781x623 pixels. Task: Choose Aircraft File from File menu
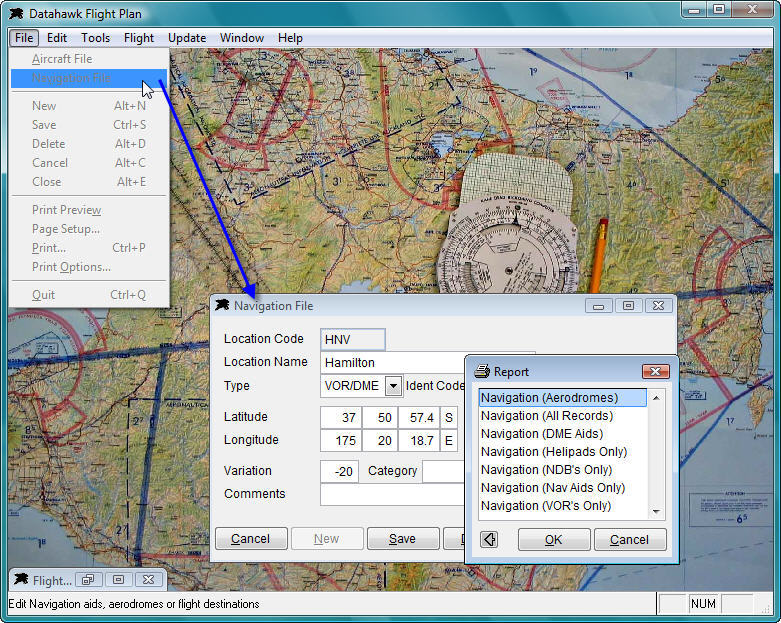(89, 59)
